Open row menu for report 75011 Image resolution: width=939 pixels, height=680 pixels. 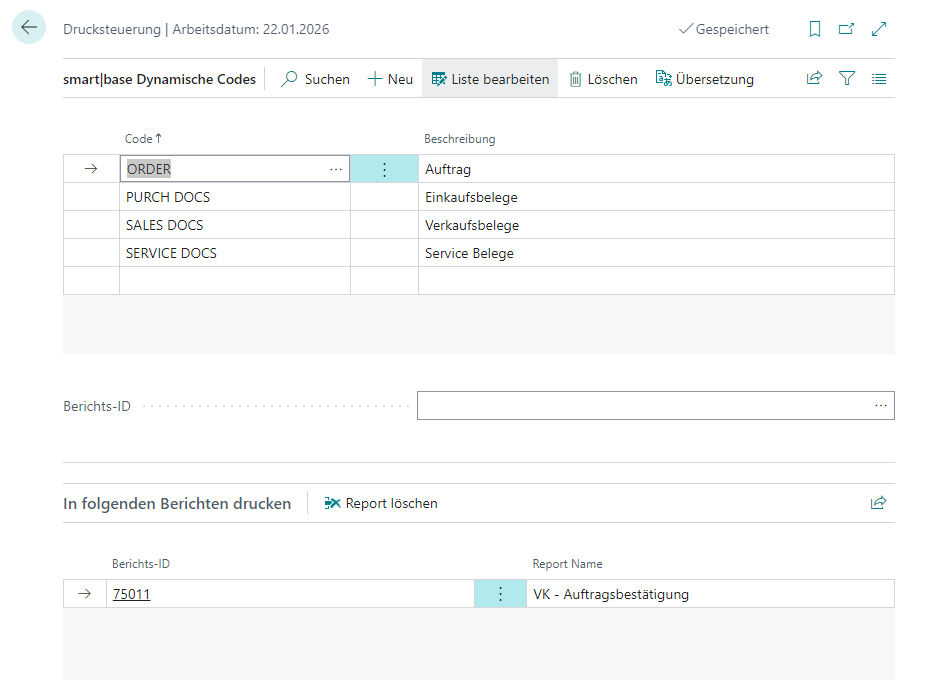coord(500,594)
